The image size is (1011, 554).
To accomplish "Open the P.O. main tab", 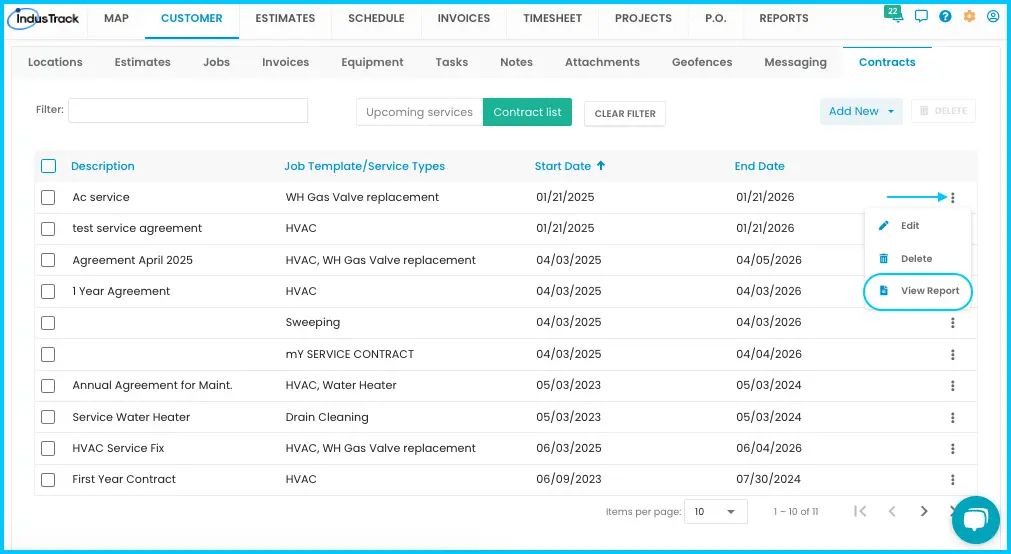I will (x=716, y=18).
